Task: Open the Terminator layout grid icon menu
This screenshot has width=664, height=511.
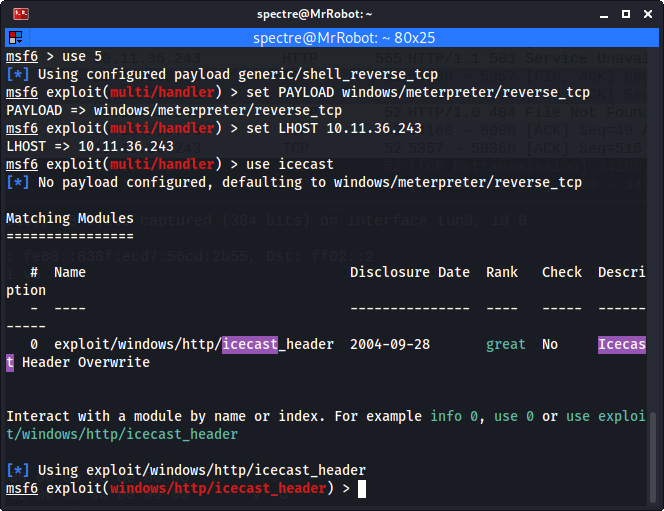Action: tap(16, 38)
